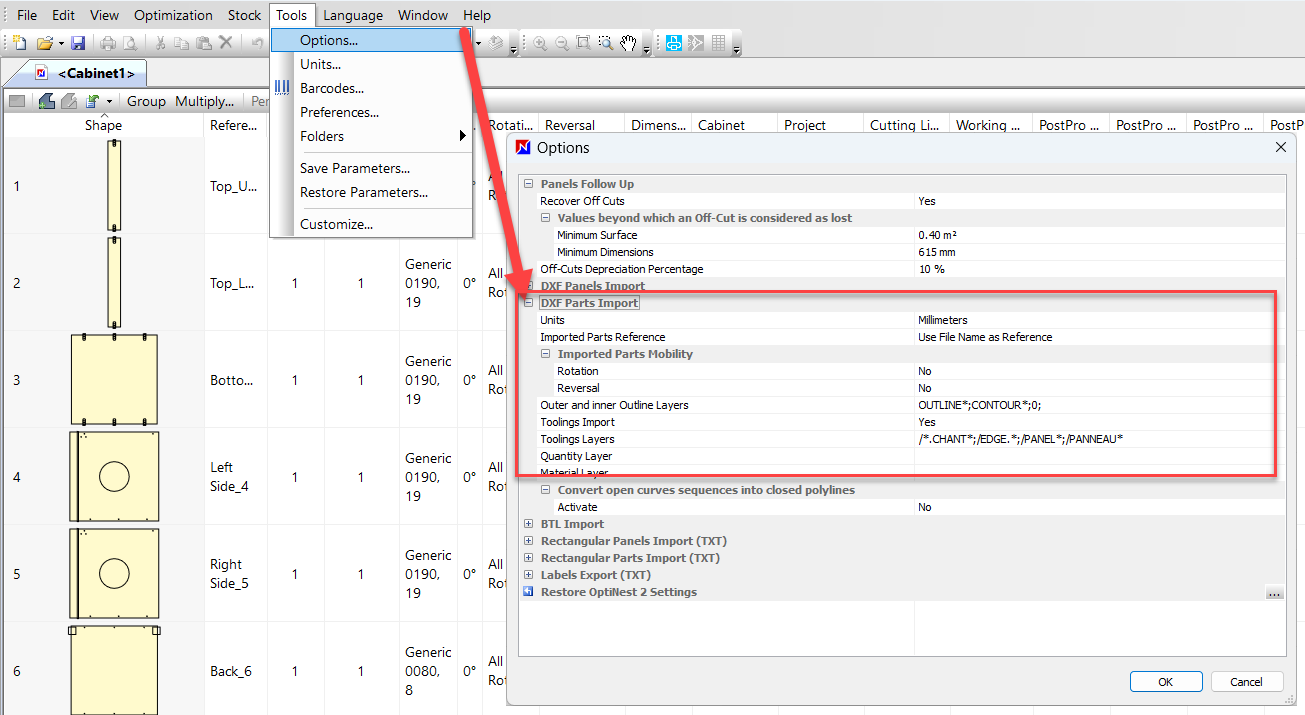
Task: Click the Cut scissors icon
Action: click(160, 43)
